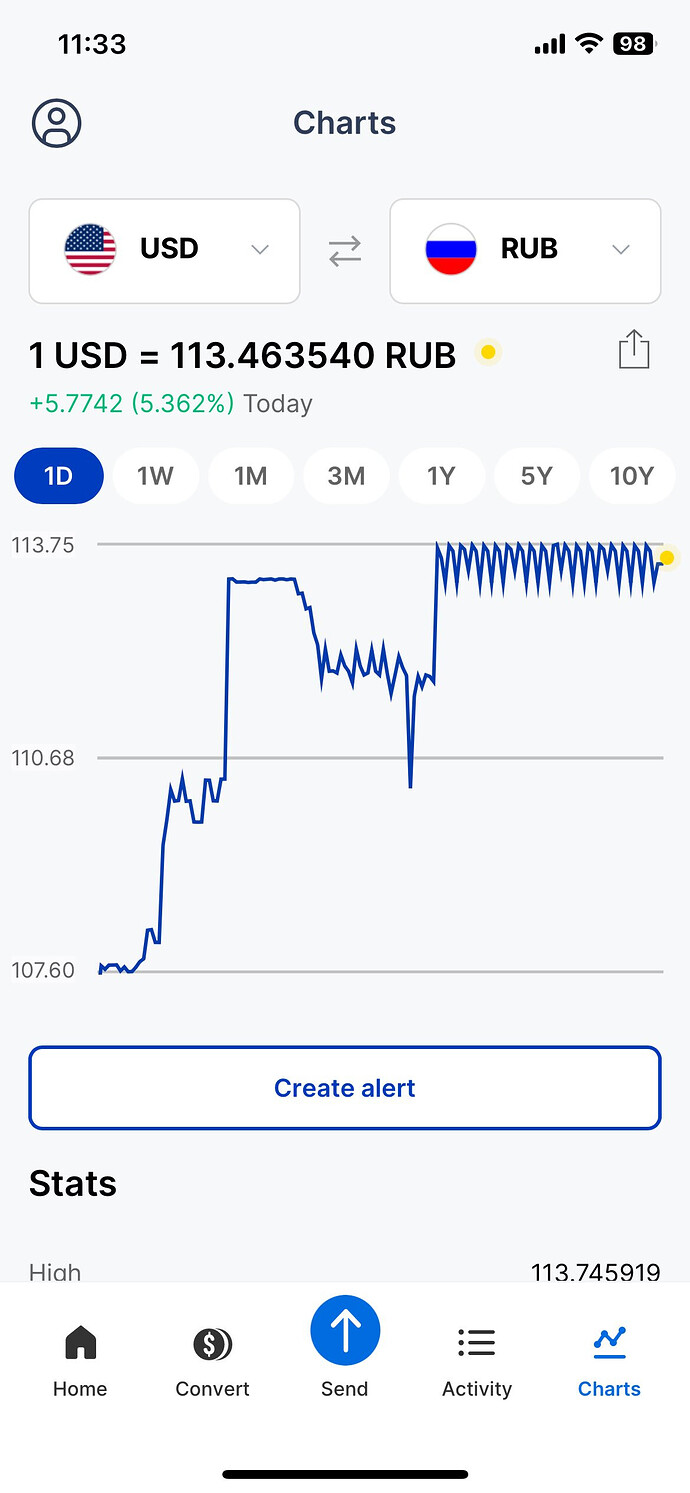Viewport: 690px width, 1493px height.
Task: Select the Charts graph icon
Action: tap(609, 1342)
